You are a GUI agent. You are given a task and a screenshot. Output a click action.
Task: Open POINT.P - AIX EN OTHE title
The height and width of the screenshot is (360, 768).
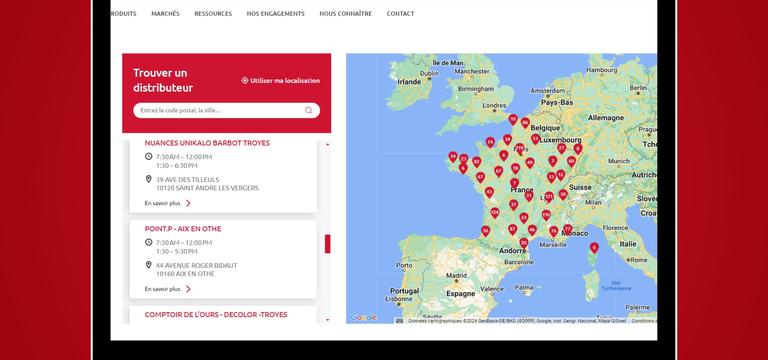point(183,229)
